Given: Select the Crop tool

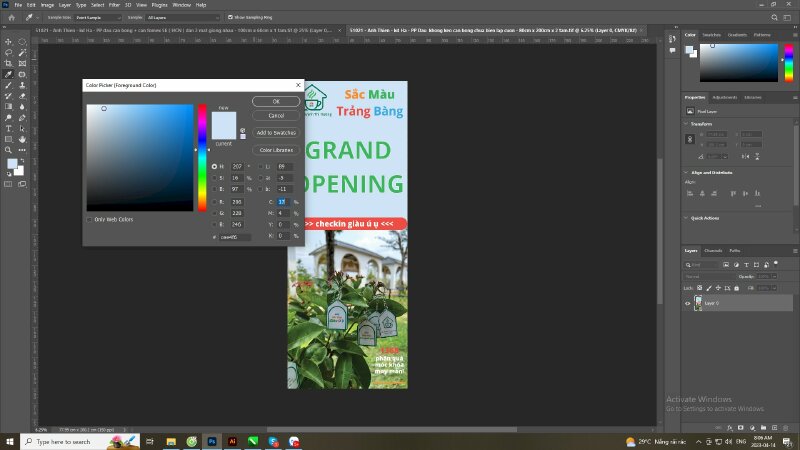Looking at the screenshot, I should click(x=9, y=63).
